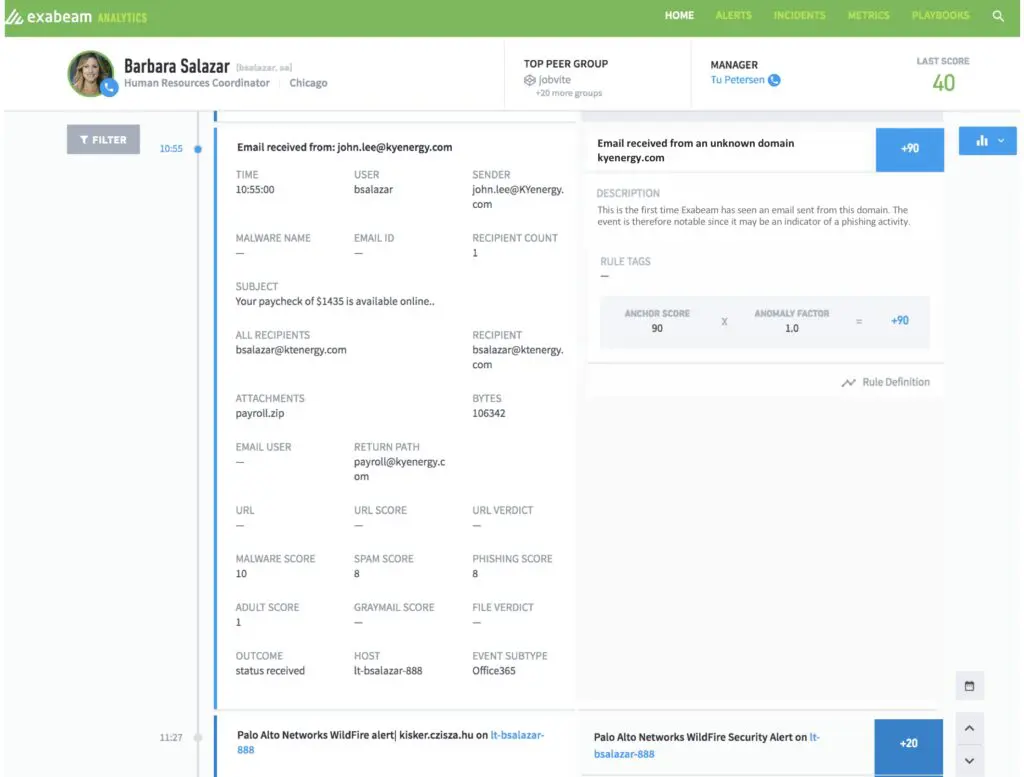Go to the Home tab
Image resolution: width=1024 pixels, height=777 pixels.
(x=679, y=16)
